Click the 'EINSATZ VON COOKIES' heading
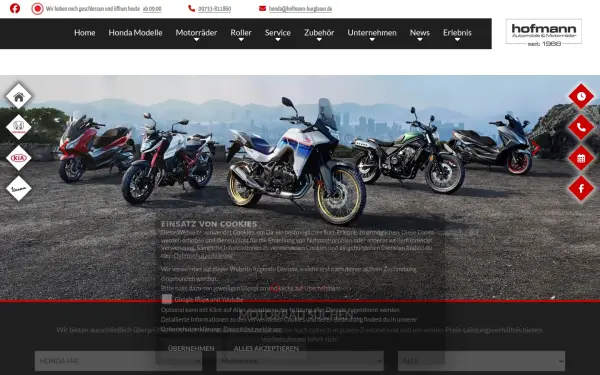 pos(209,224)
